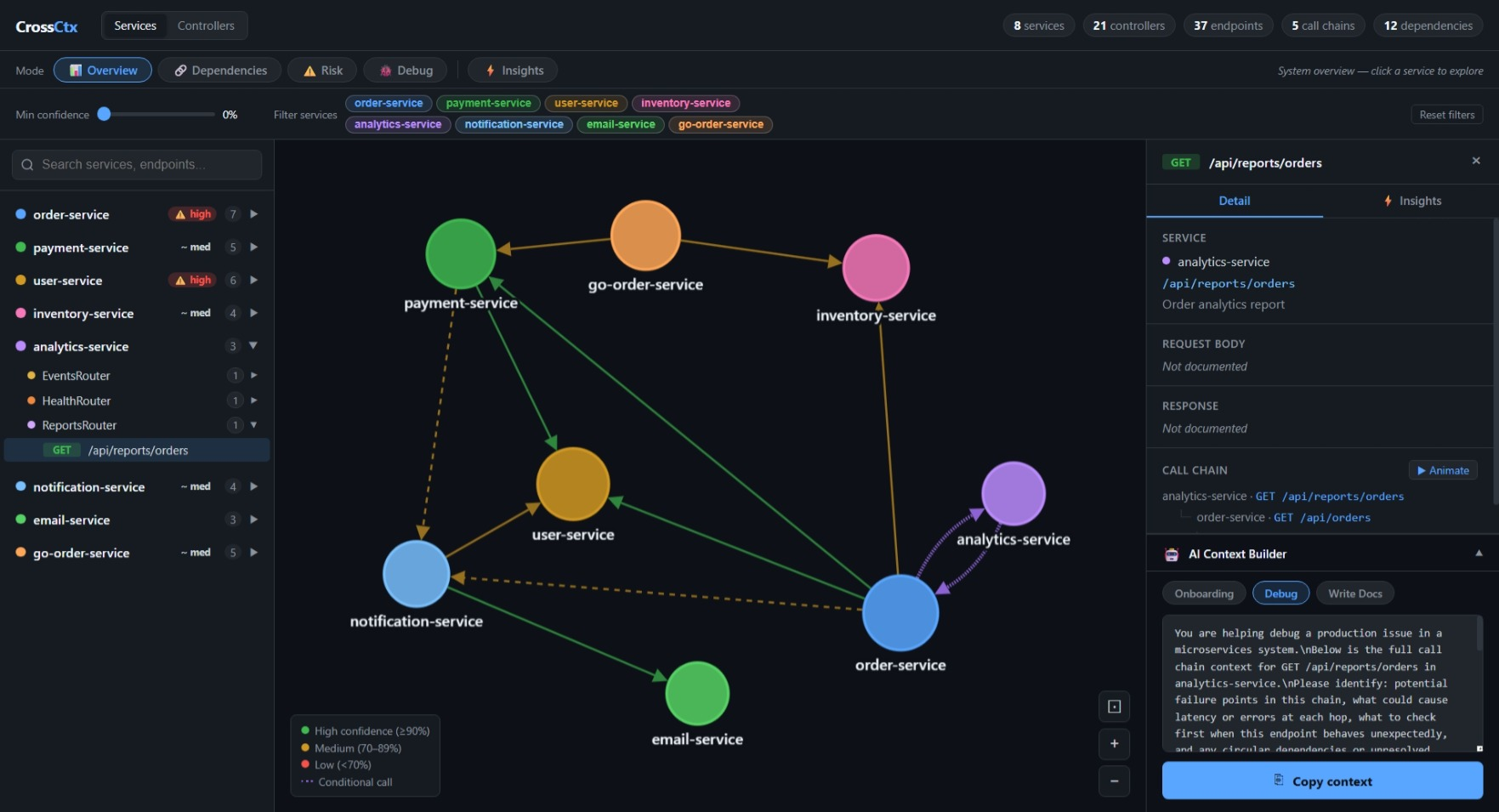Screen dimensions: 1499x812
Task: Switch to the Controllers tab
Action: pos(206,26)
